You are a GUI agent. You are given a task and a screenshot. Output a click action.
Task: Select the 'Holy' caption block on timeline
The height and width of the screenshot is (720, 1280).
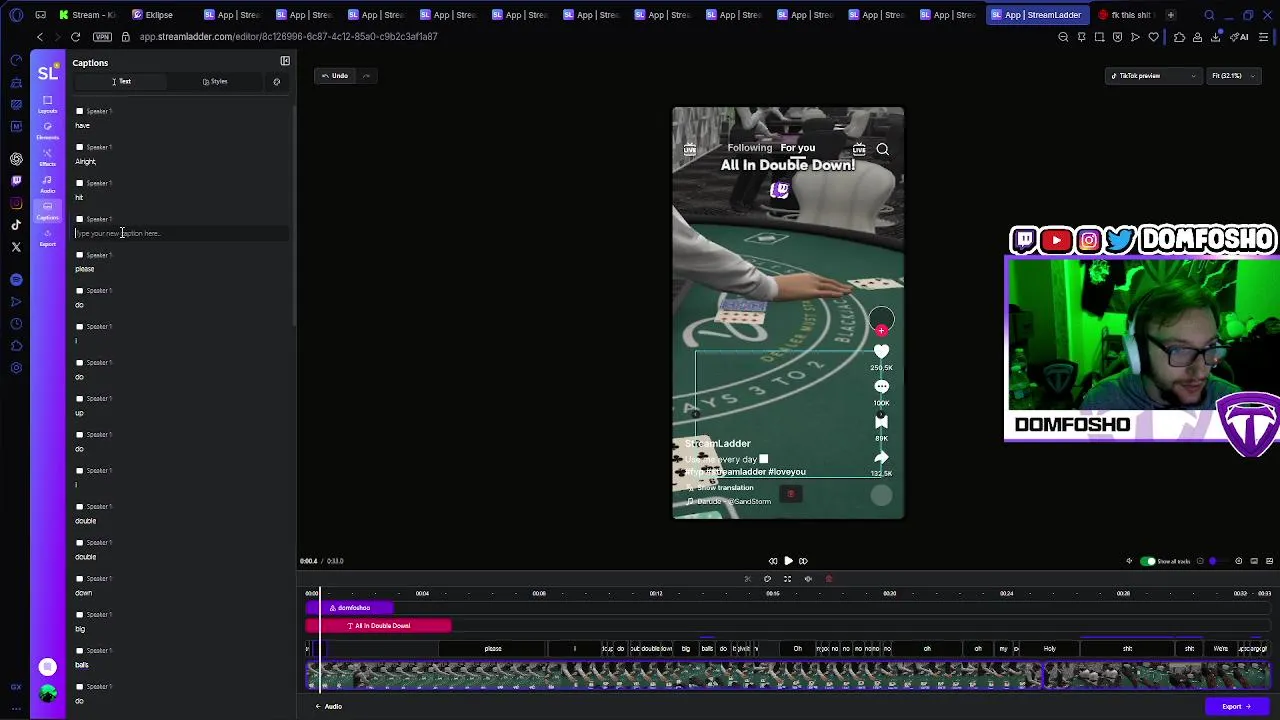tap(1050, 649)
